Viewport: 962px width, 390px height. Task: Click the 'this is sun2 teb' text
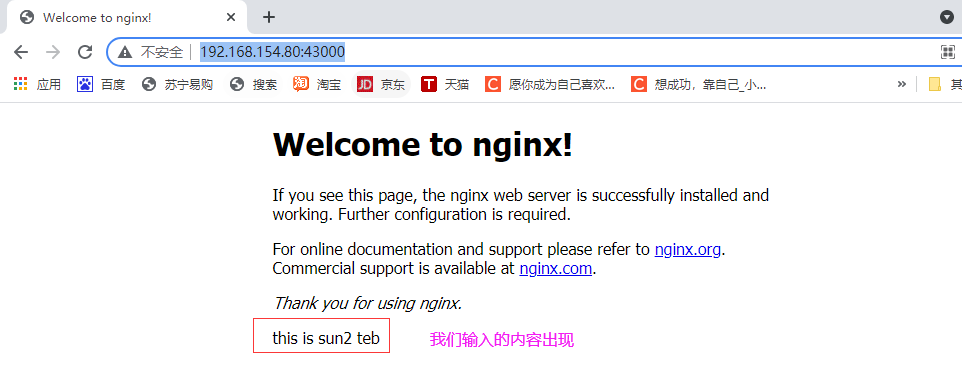coord(326,337)
